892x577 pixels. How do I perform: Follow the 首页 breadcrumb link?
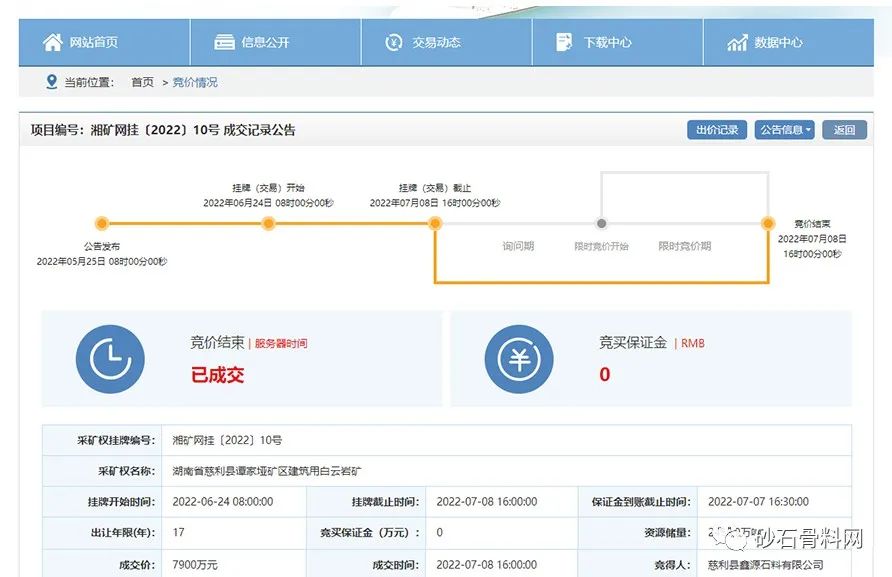142,82
